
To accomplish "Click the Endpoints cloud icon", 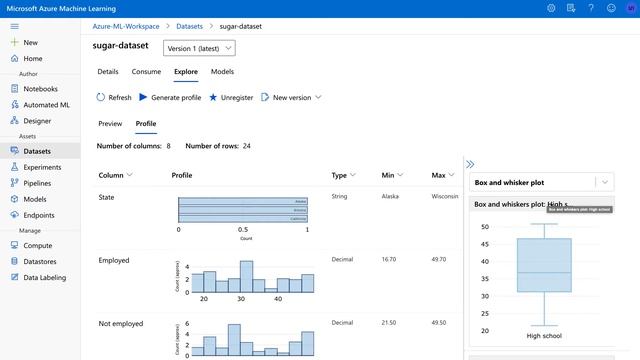I will tap(15, 215).
